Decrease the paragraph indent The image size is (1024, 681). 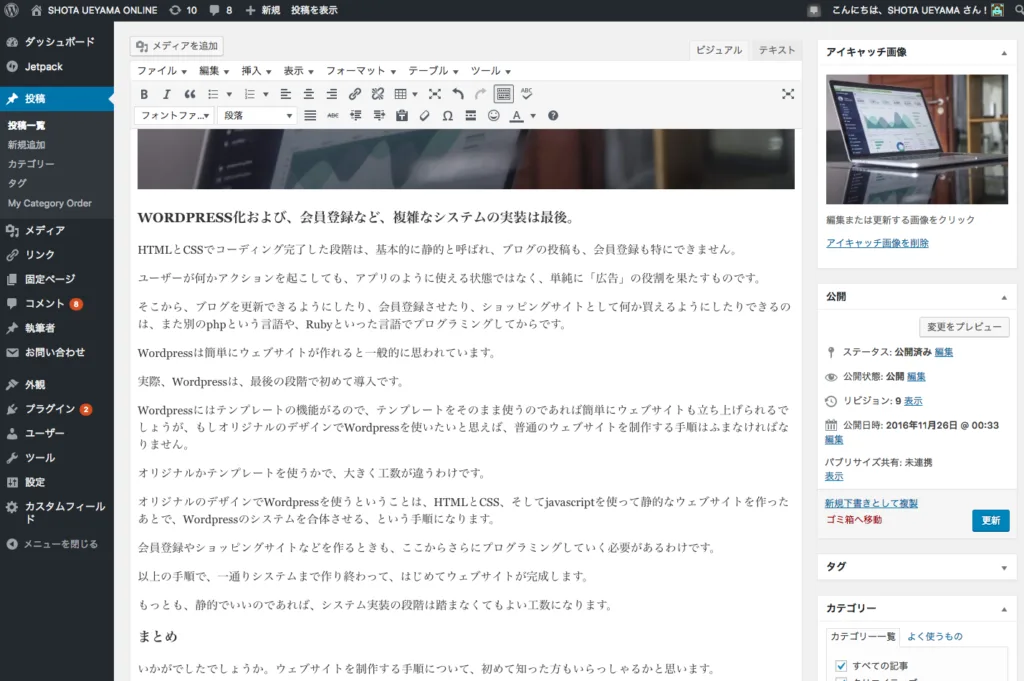356,116
